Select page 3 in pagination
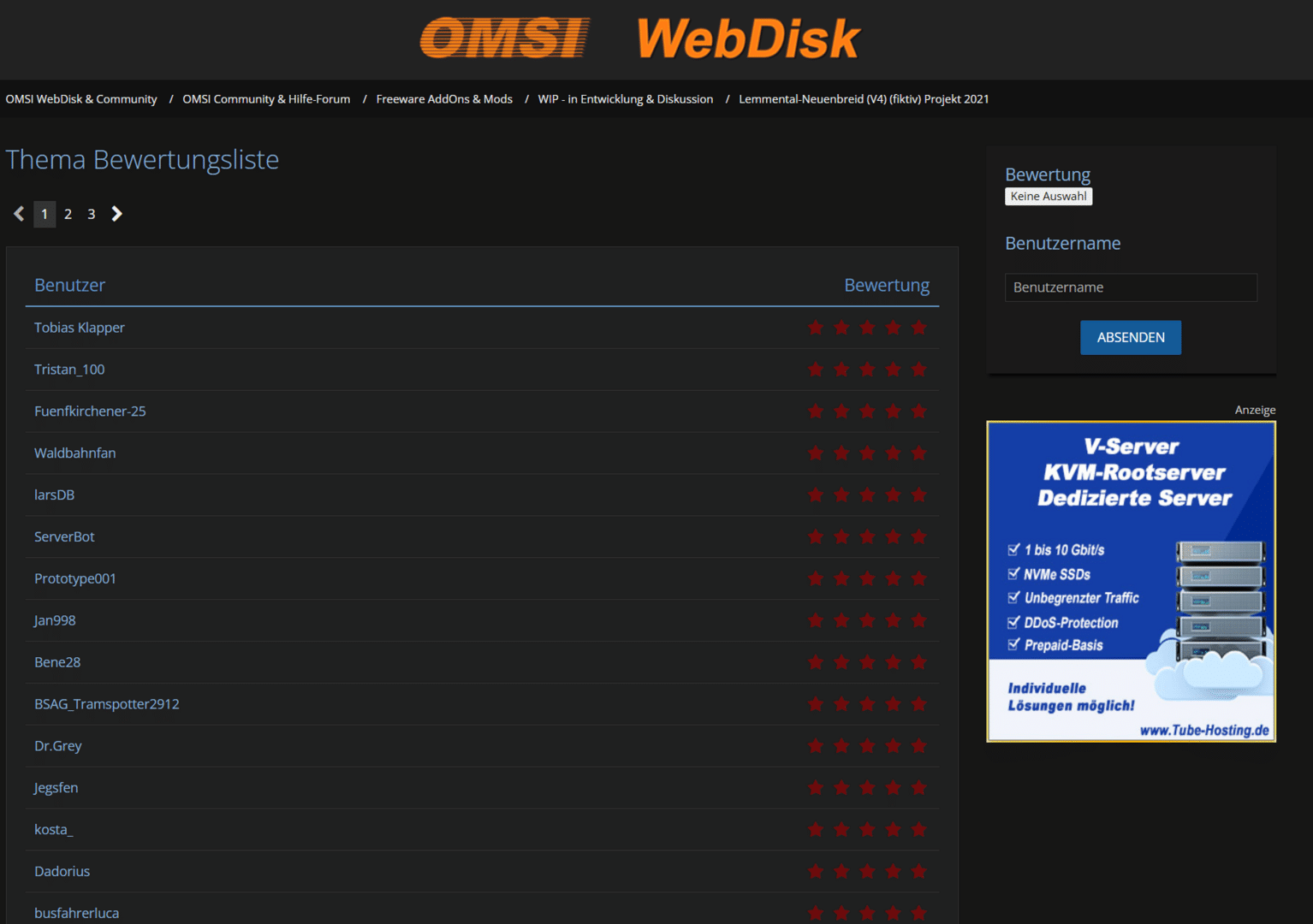This screenshot has width=1313, height=924. point(92,214)
